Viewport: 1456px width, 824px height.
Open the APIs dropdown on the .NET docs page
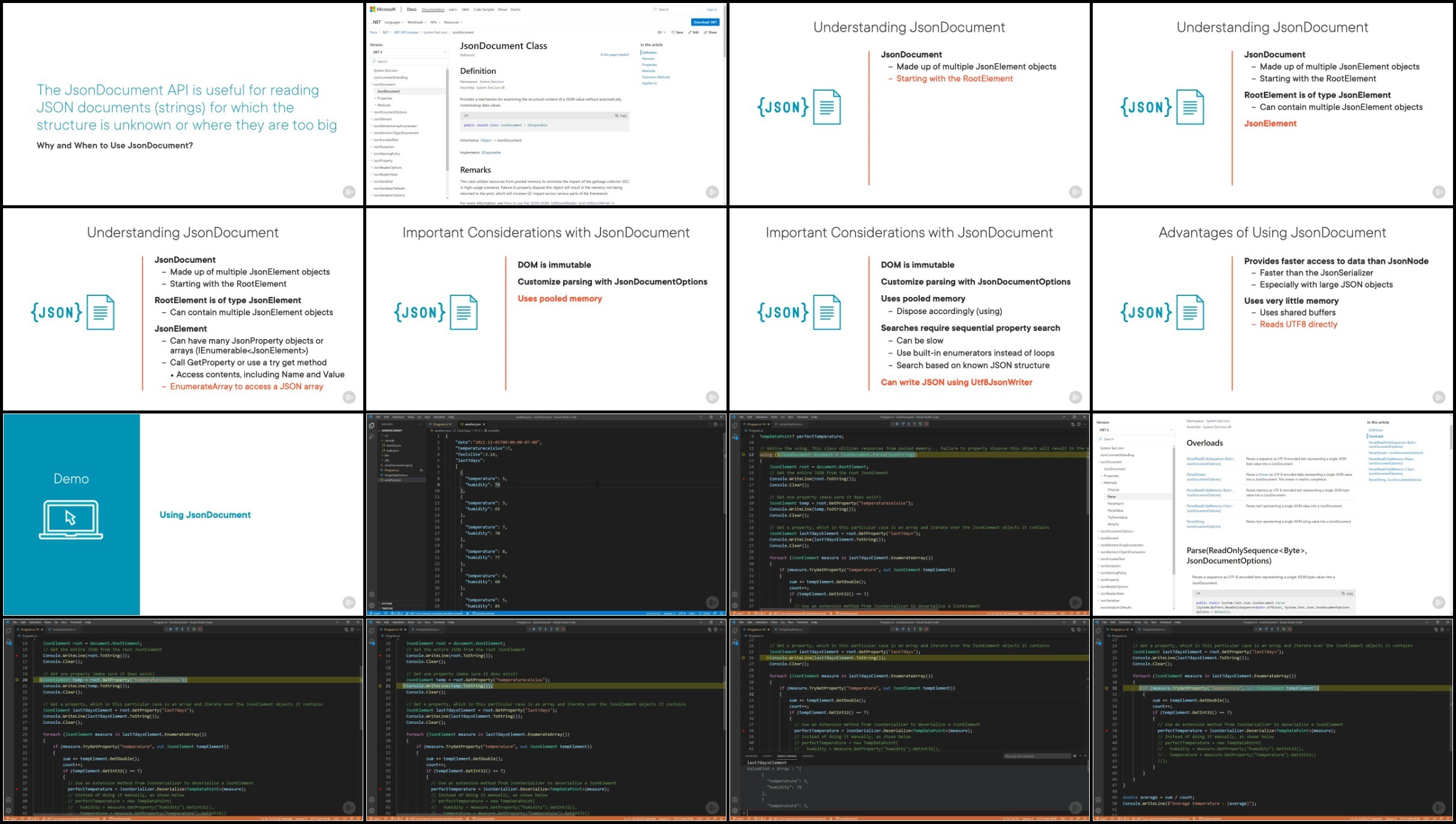tap(435, 22)
